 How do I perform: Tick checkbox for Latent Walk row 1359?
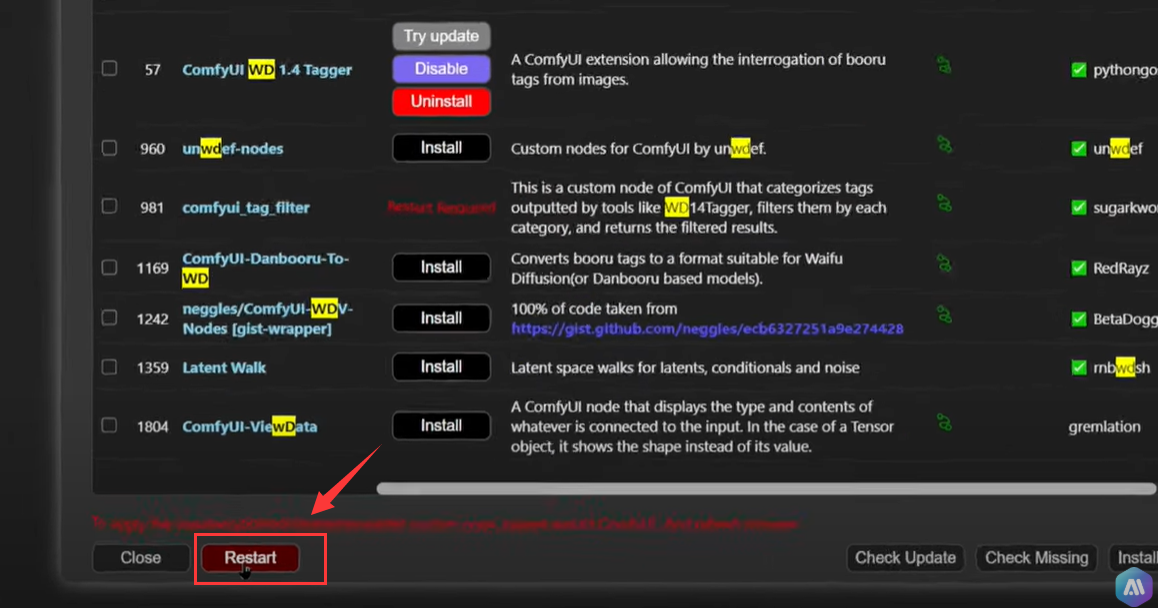coord(109,366)
